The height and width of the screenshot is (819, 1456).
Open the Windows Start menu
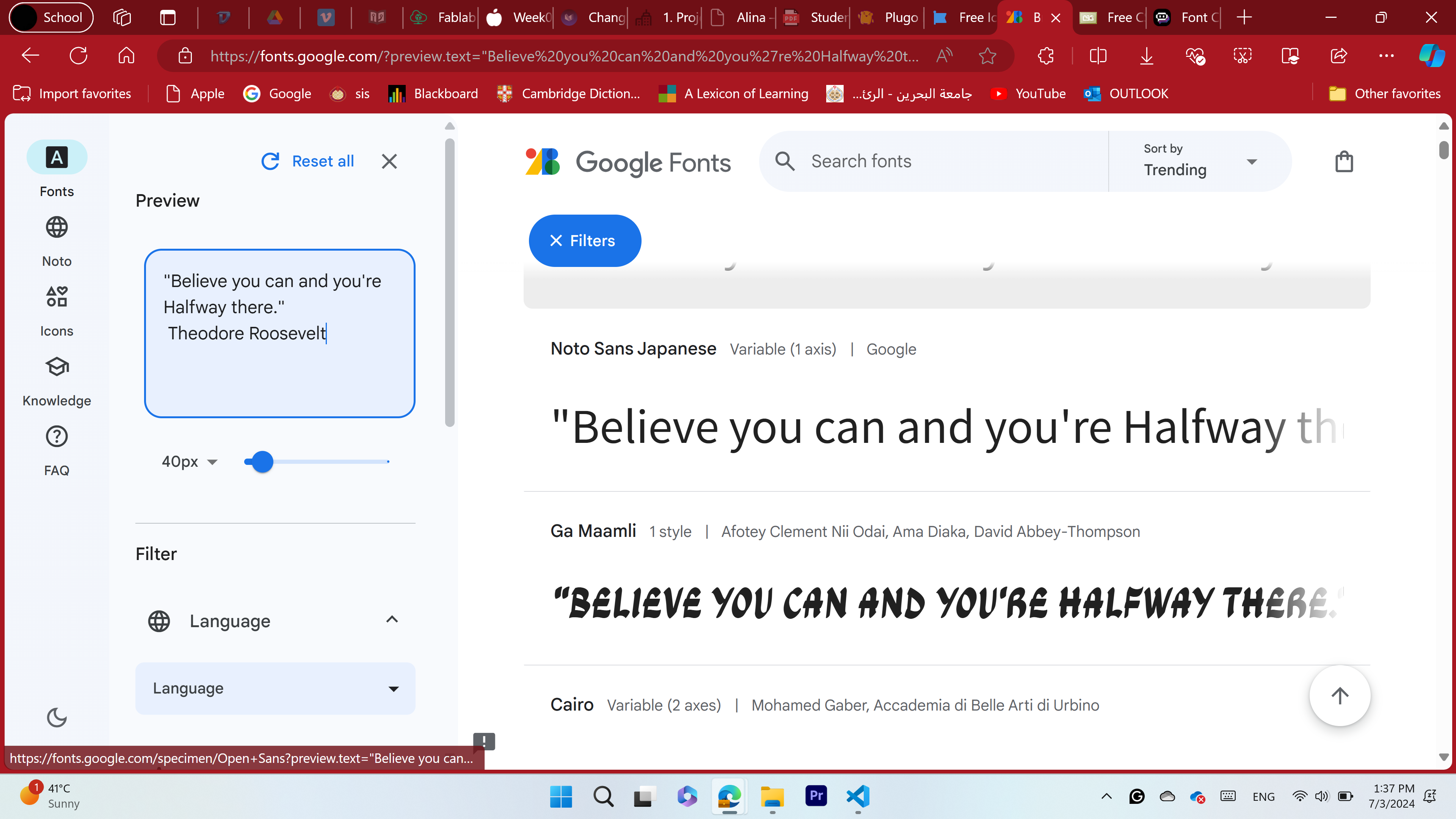[x=561, y=796]
